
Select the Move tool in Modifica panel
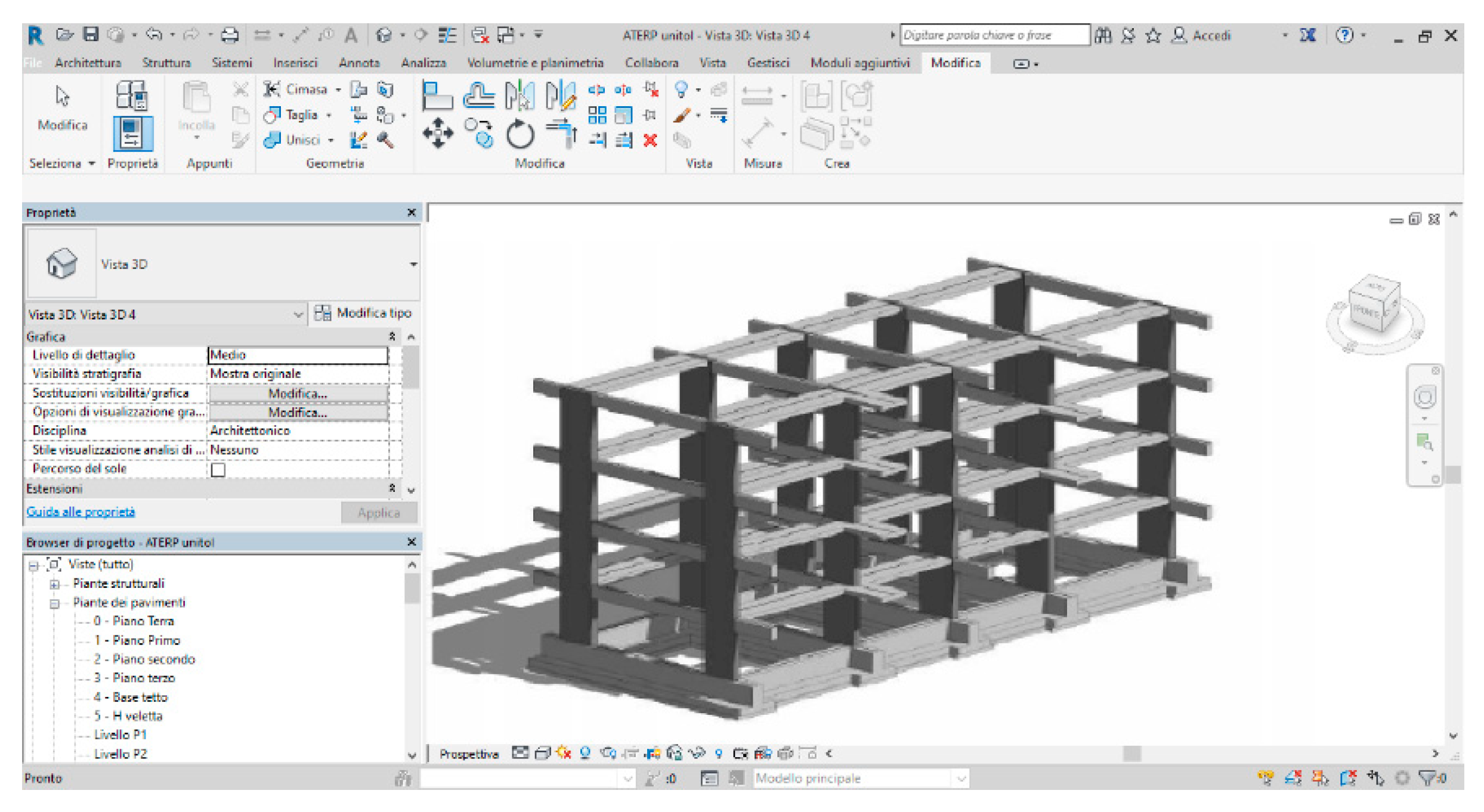pos(438,132)
